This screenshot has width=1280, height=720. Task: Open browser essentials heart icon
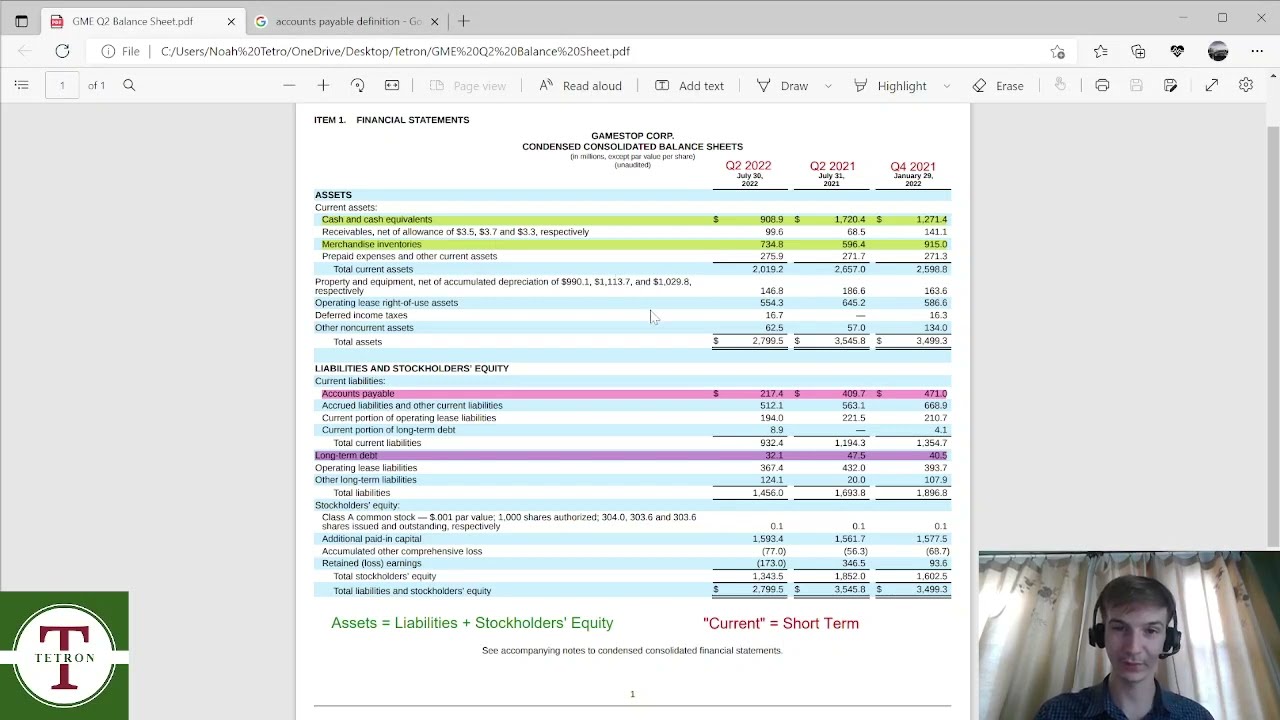coord(1177,51)
